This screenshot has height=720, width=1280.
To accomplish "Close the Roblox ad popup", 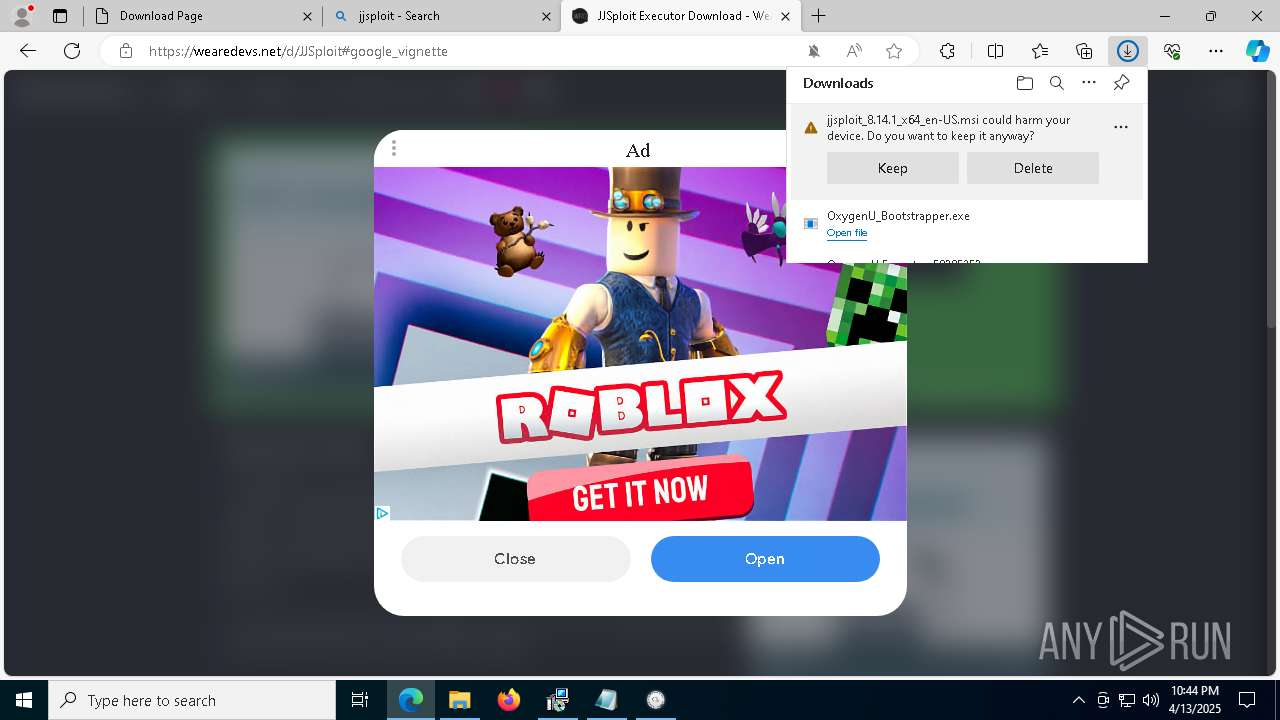I will click(x=515, y=559).
